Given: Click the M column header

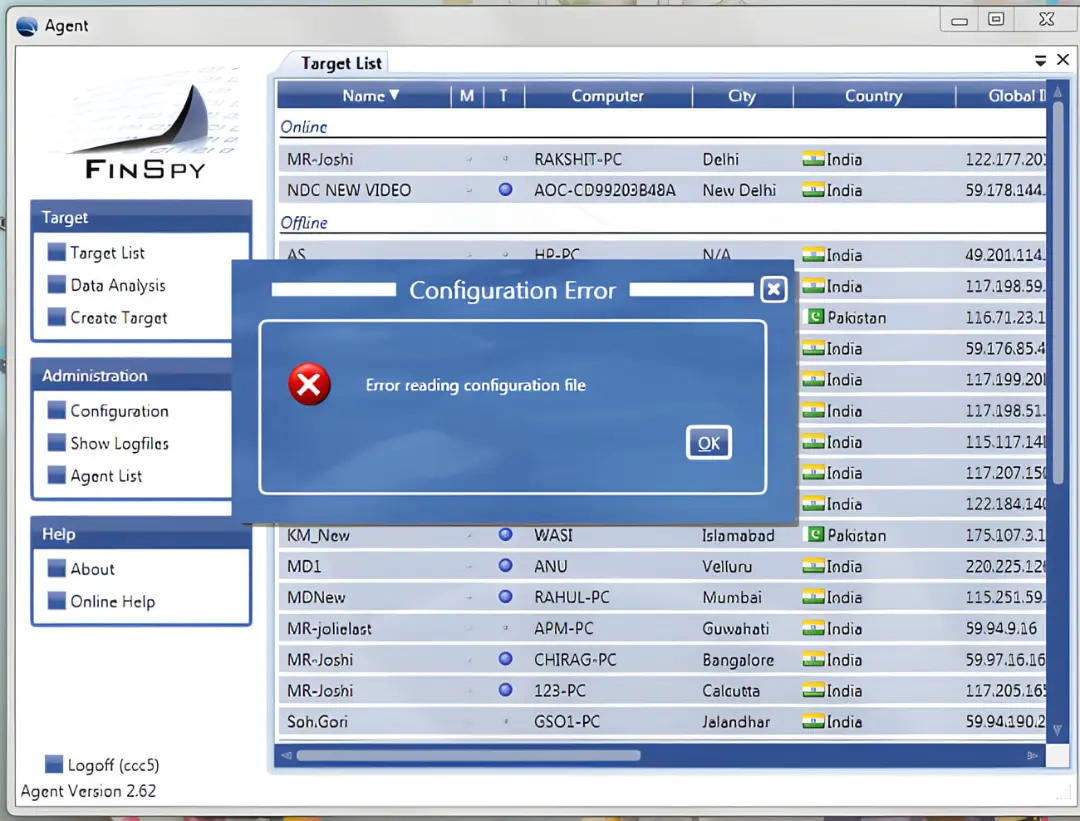Looking at the screenshot, I should [467, 96].
